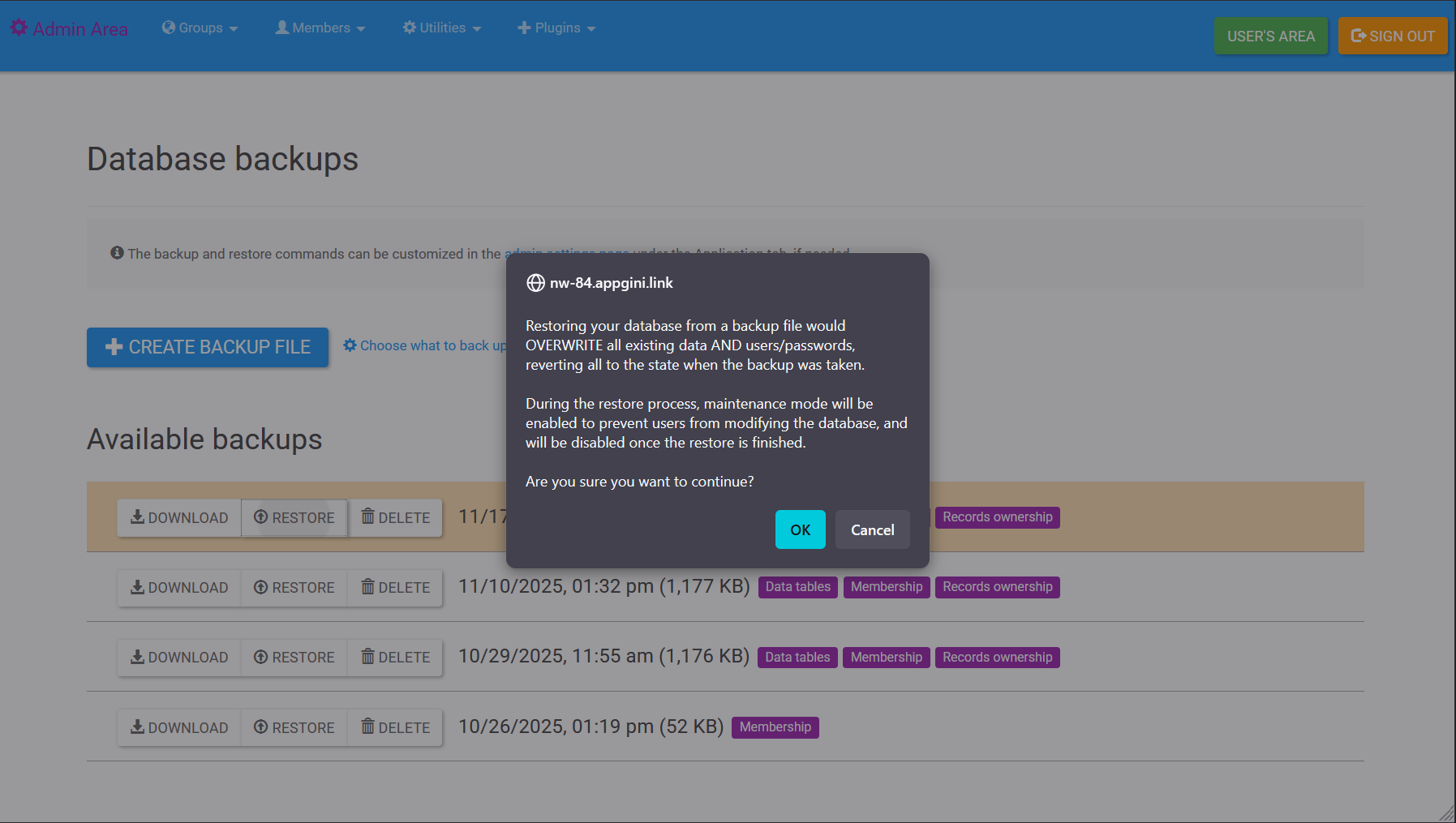Image resolution: width=1456 pixels, height=823 pixels.
Task: Open the Choose what to back up link
Action: tap(425, 345)
